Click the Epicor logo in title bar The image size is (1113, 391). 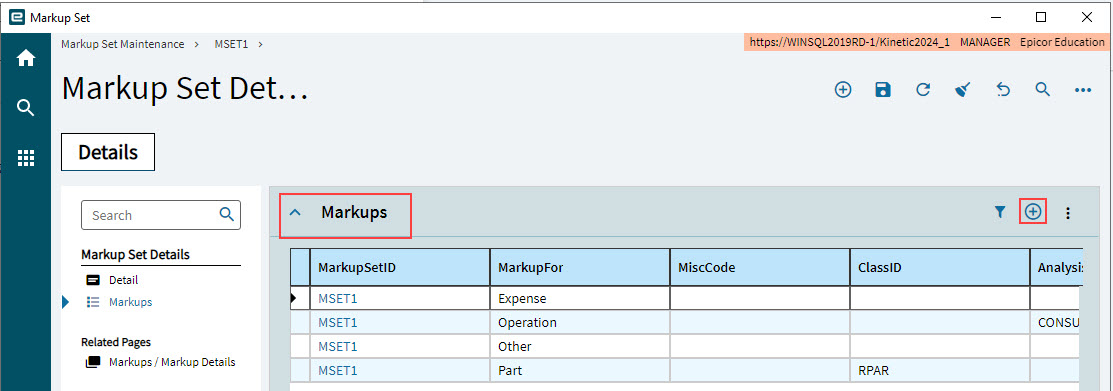coord(16,17)
